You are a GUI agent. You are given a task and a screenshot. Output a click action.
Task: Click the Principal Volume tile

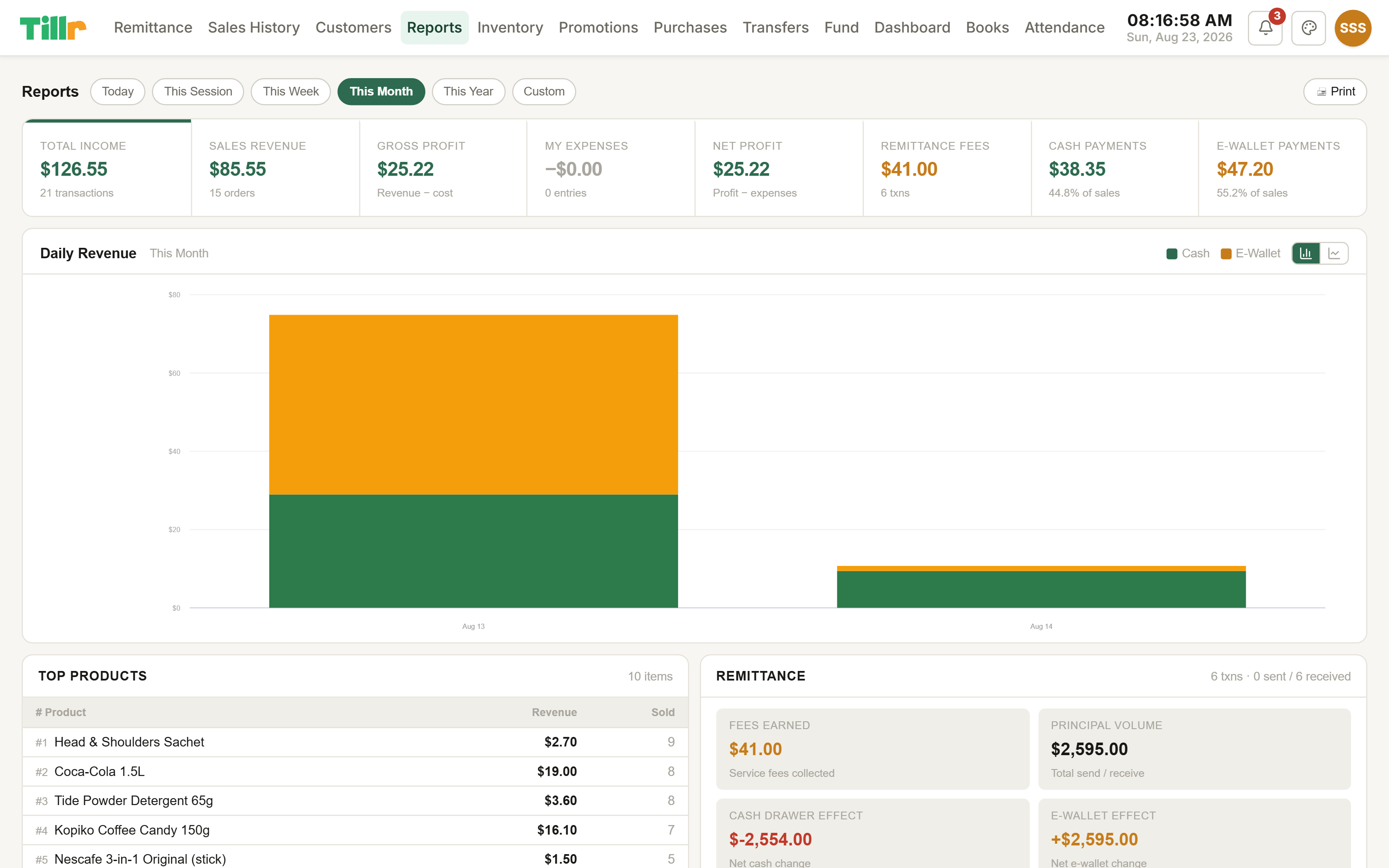tap(1194, 749)
